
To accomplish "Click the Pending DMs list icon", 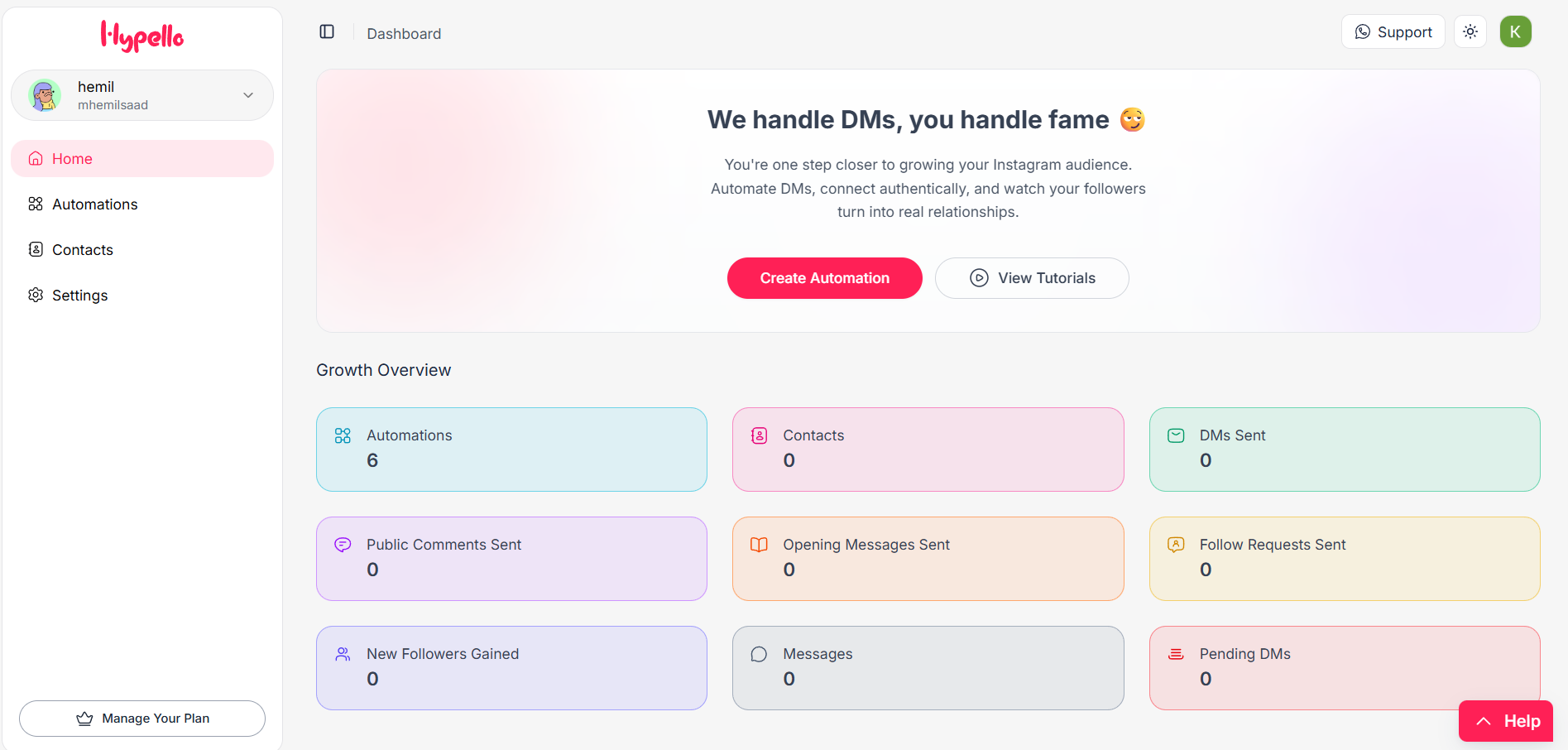I will [1176, 653].
